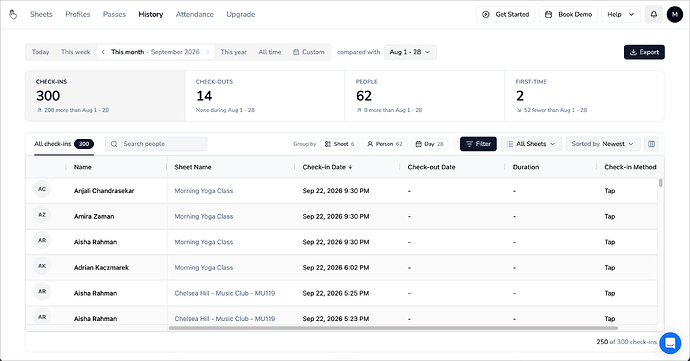Open the Attendance page

point(195,15)
